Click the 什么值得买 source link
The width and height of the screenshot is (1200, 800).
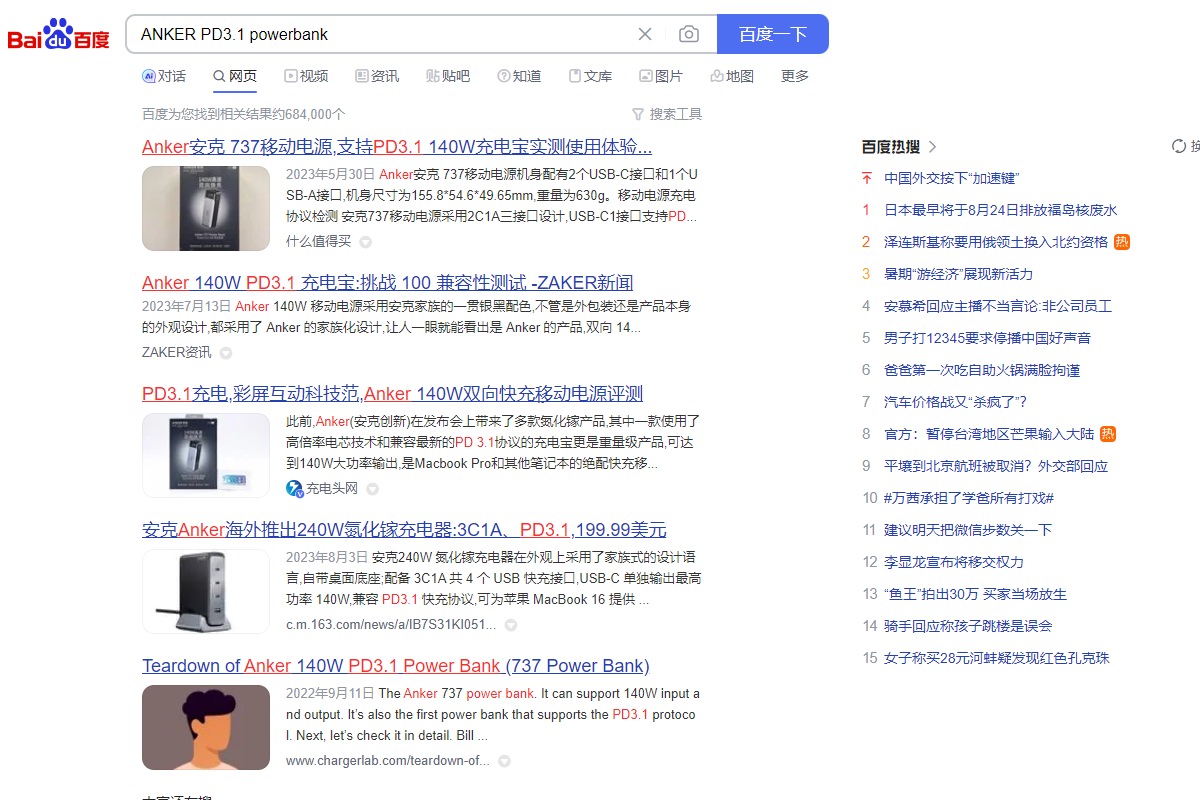point(319,242)
